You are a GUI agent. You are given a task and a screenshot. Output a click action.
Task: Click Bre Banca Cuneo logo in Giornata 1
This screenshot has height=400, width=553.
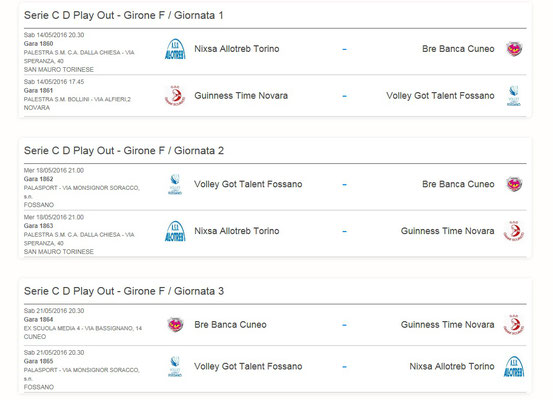click(514, 49)
